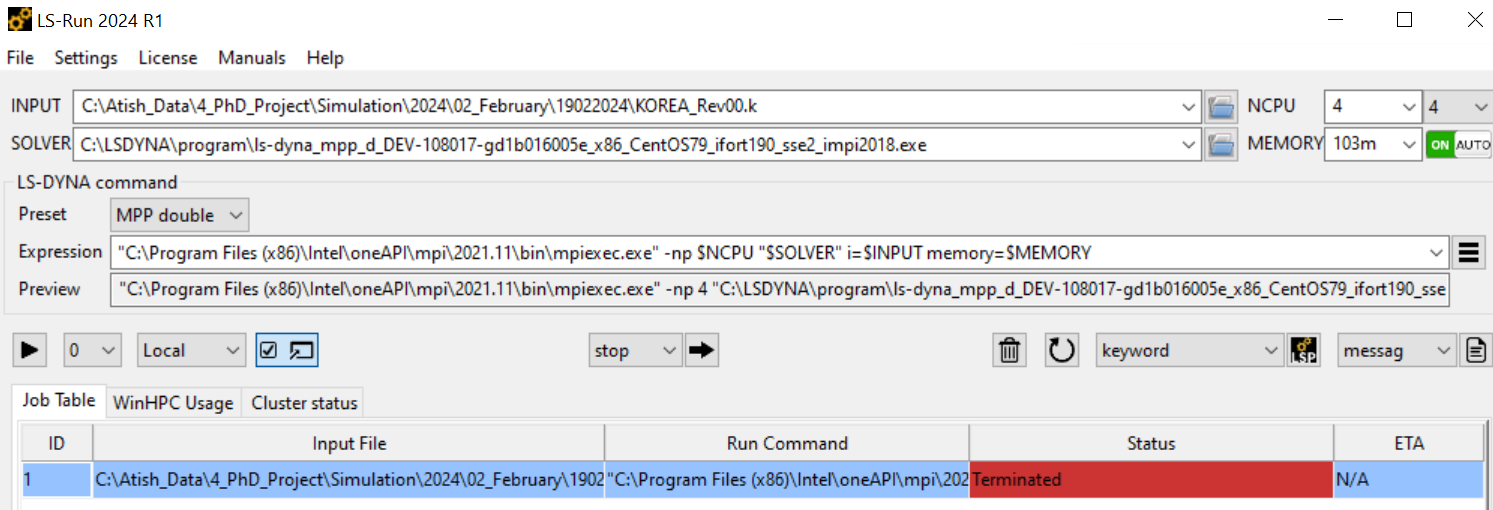Viewport: 1493px width, 510px height.
Task: Switch memory ON toggle
Action: (1440, 144)
